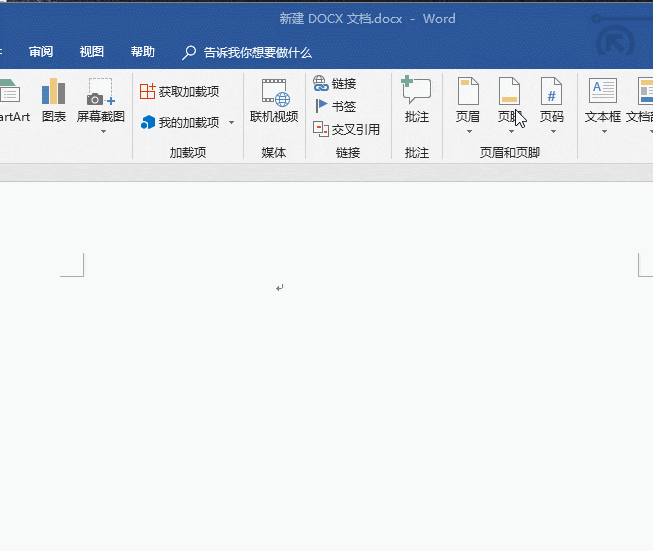
Task: Expand the 屏幕截图 dropdown arrow
Action: [x=103, y=132]
